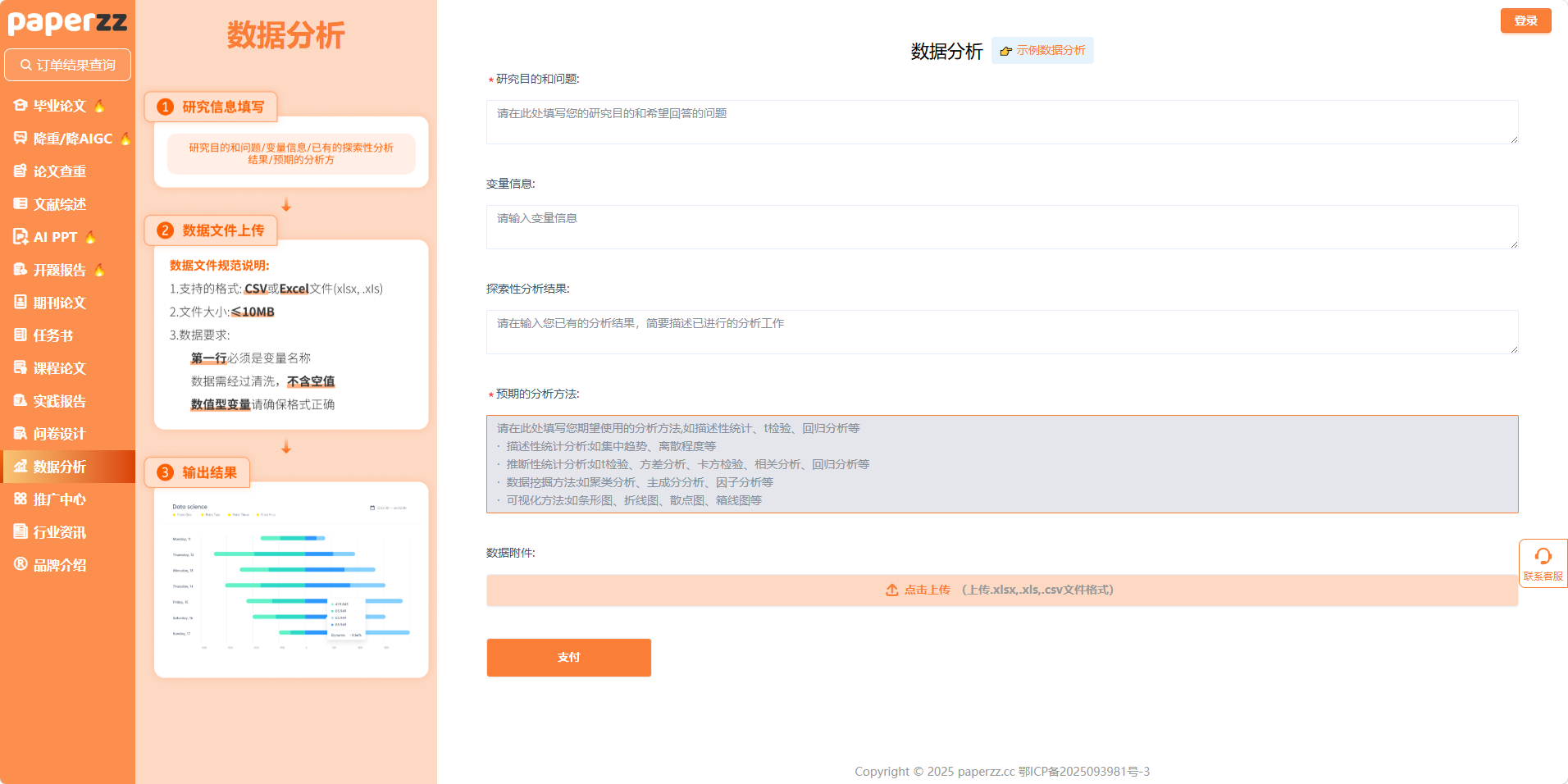Click the 毕业论文 graduation cap icon
1568x784 pixels.
click(x=21, y=106)
